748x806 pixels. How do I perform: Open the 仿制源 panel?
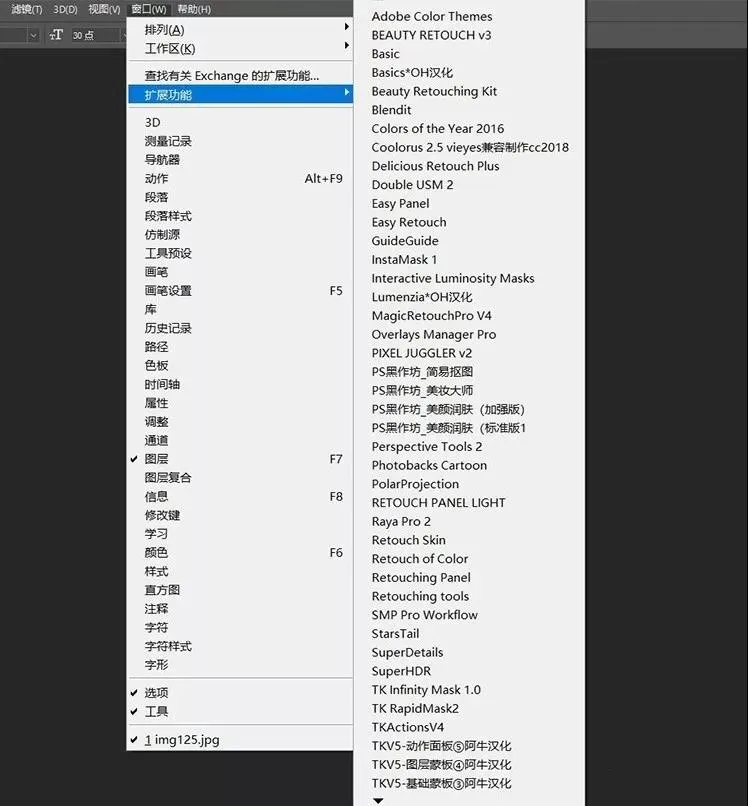point(240,234)
